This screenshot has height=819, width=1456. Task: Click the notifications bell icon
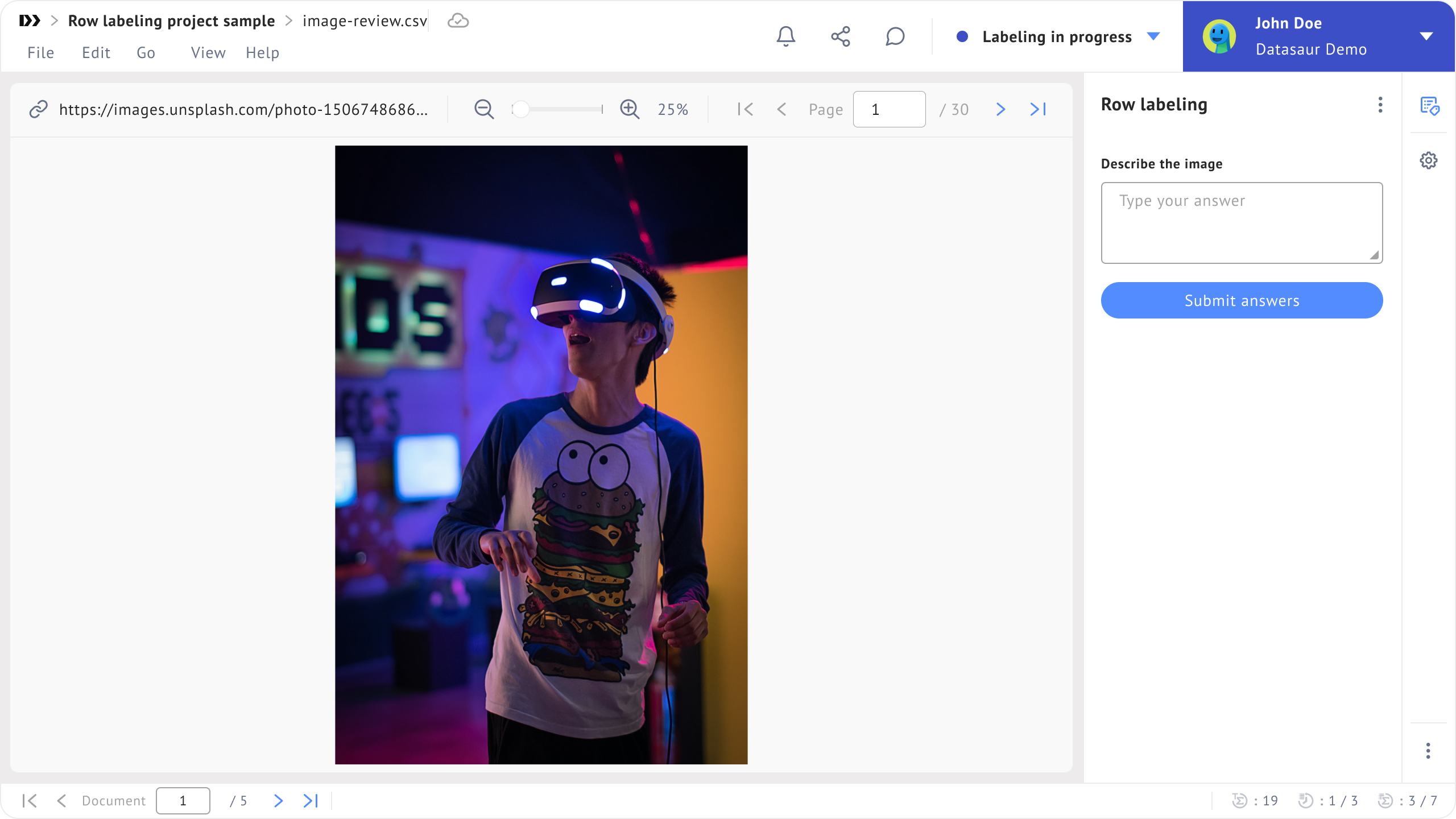pyautogui.click(x=785, y=36)
